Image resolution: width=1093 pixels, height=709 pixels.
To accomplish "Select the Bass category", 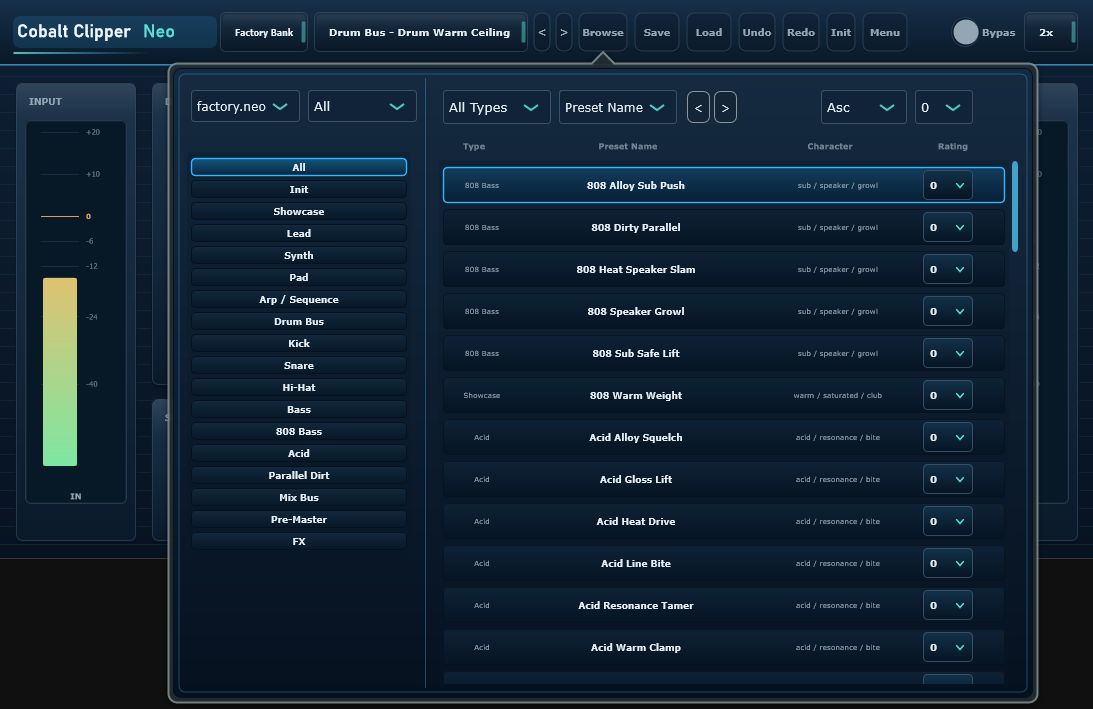I will (298, 409).
